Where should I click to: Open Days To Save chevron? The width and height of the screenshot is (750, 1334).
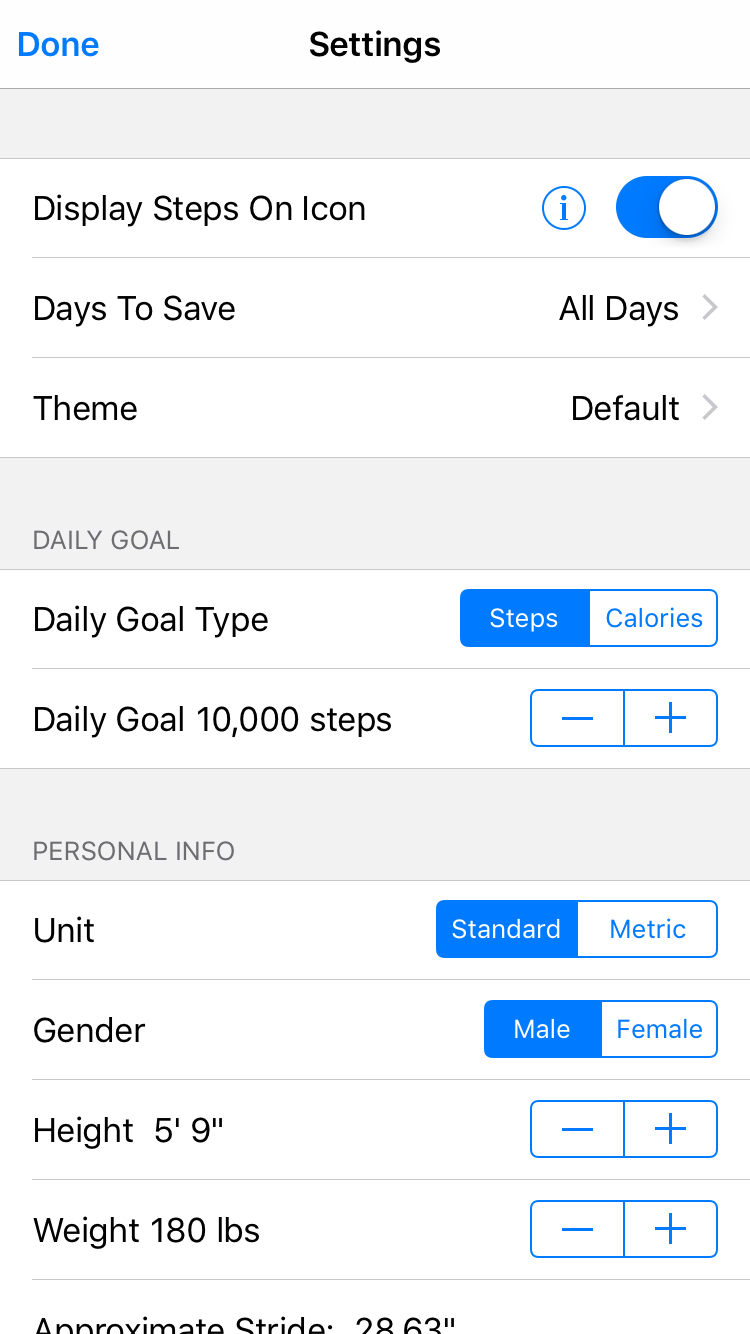(710, 308)
